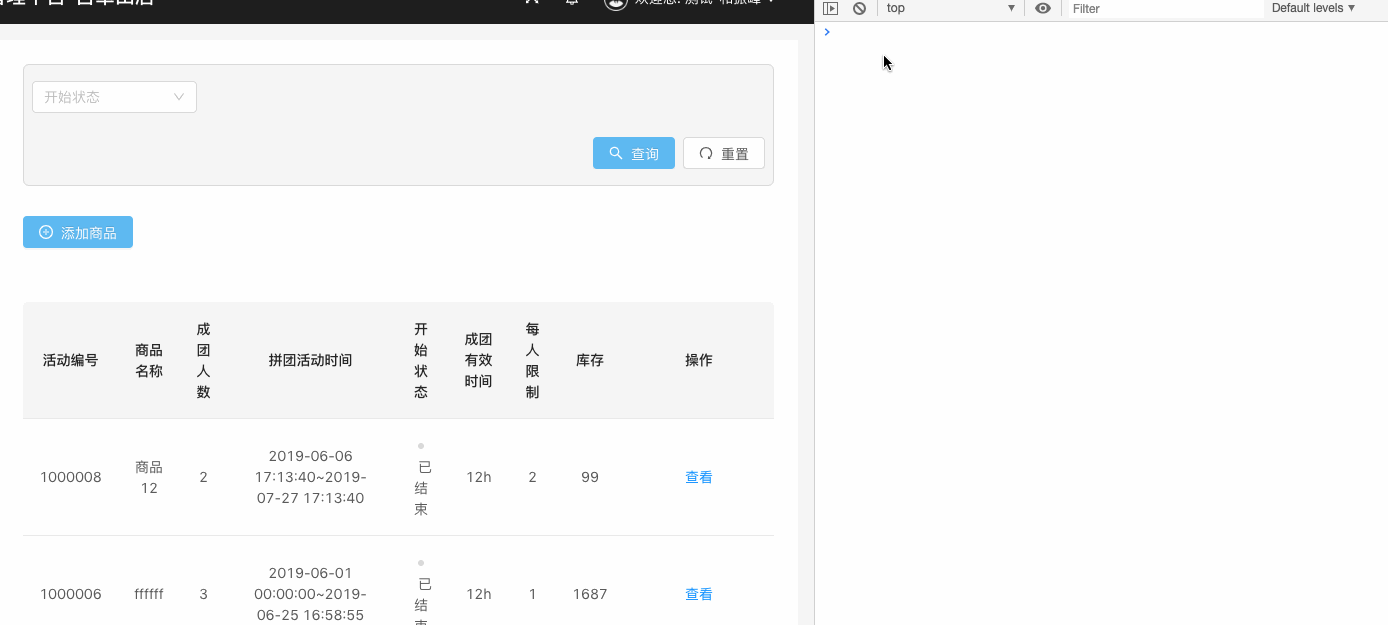Click the 成团人数 column header

pyautogui.click(x=203, y=360)
